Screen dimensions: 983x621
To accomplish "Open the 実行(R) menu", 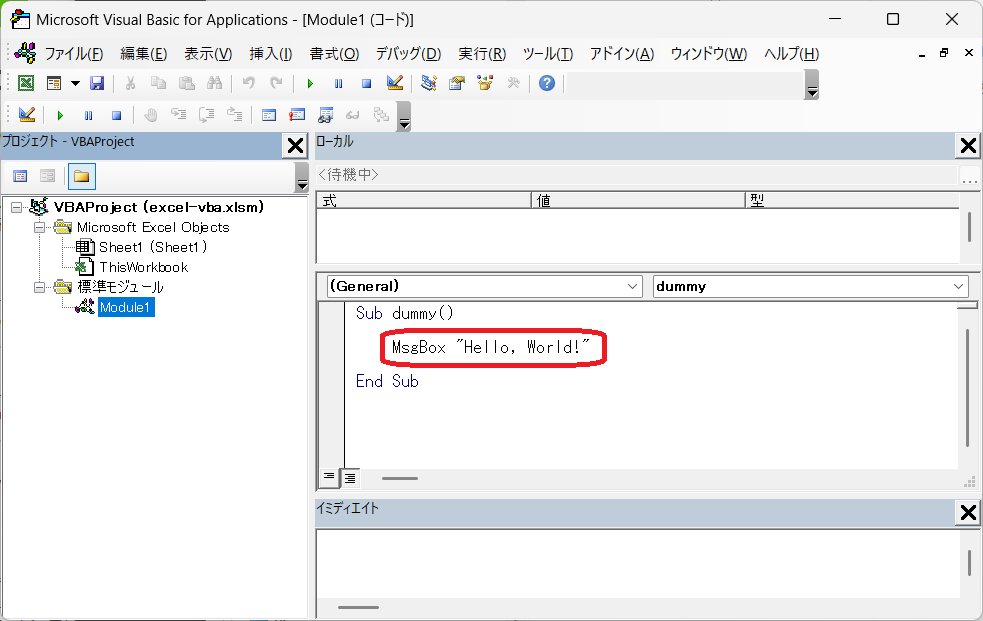I will point(481,54).
